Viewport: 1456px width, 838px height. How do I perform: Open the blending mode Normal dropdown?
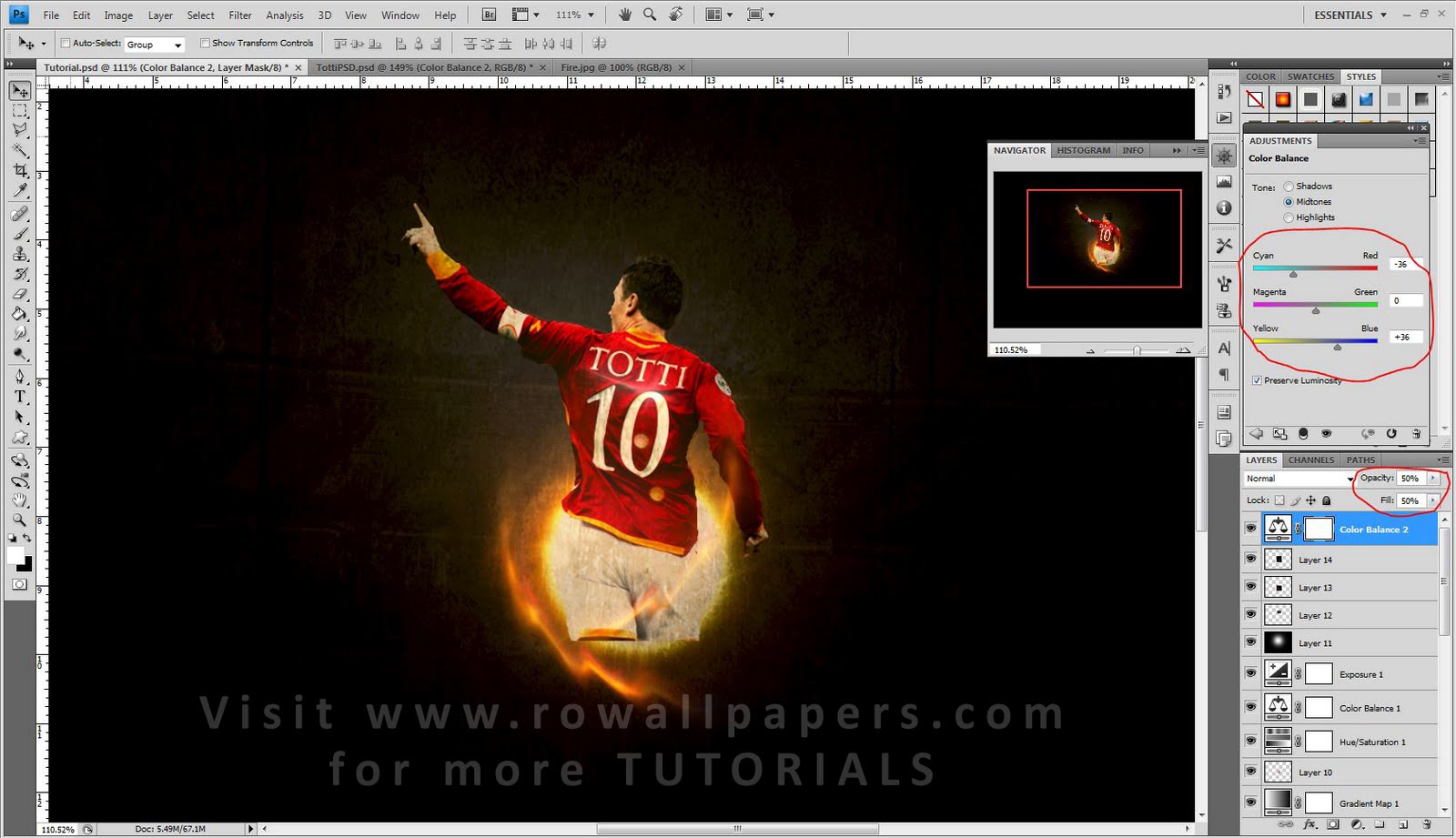[x=1299, y=479]
